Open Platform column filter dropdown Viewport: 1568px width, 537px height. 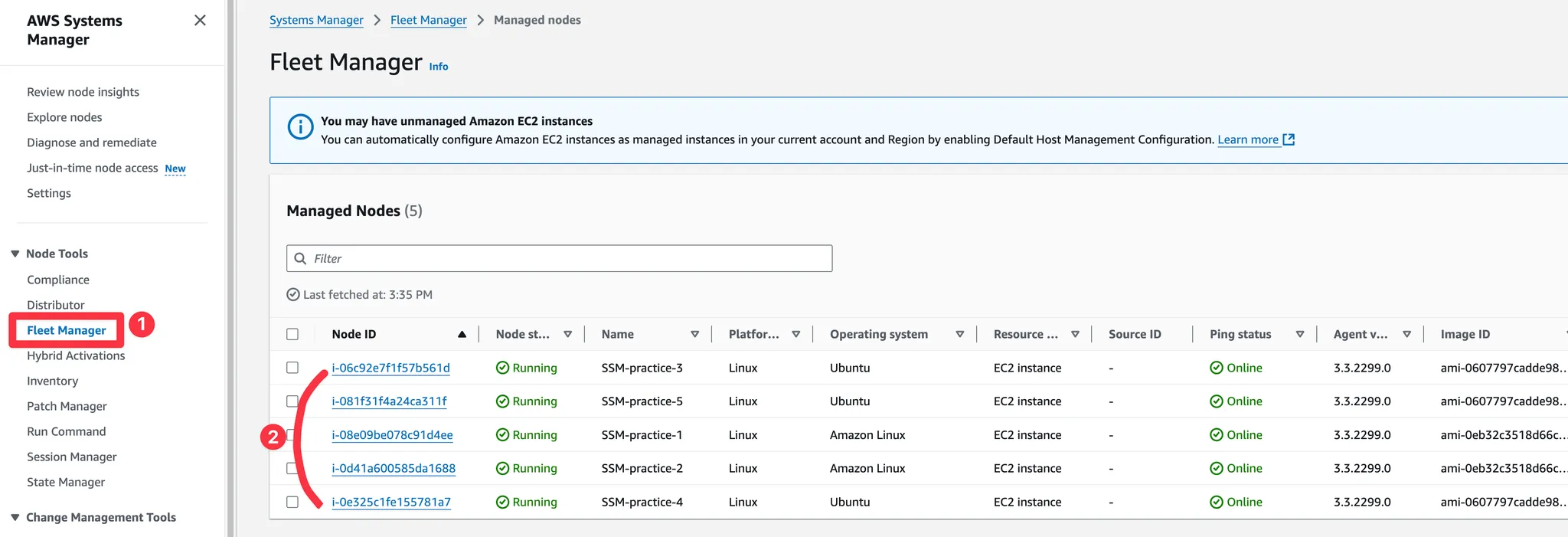796,334
